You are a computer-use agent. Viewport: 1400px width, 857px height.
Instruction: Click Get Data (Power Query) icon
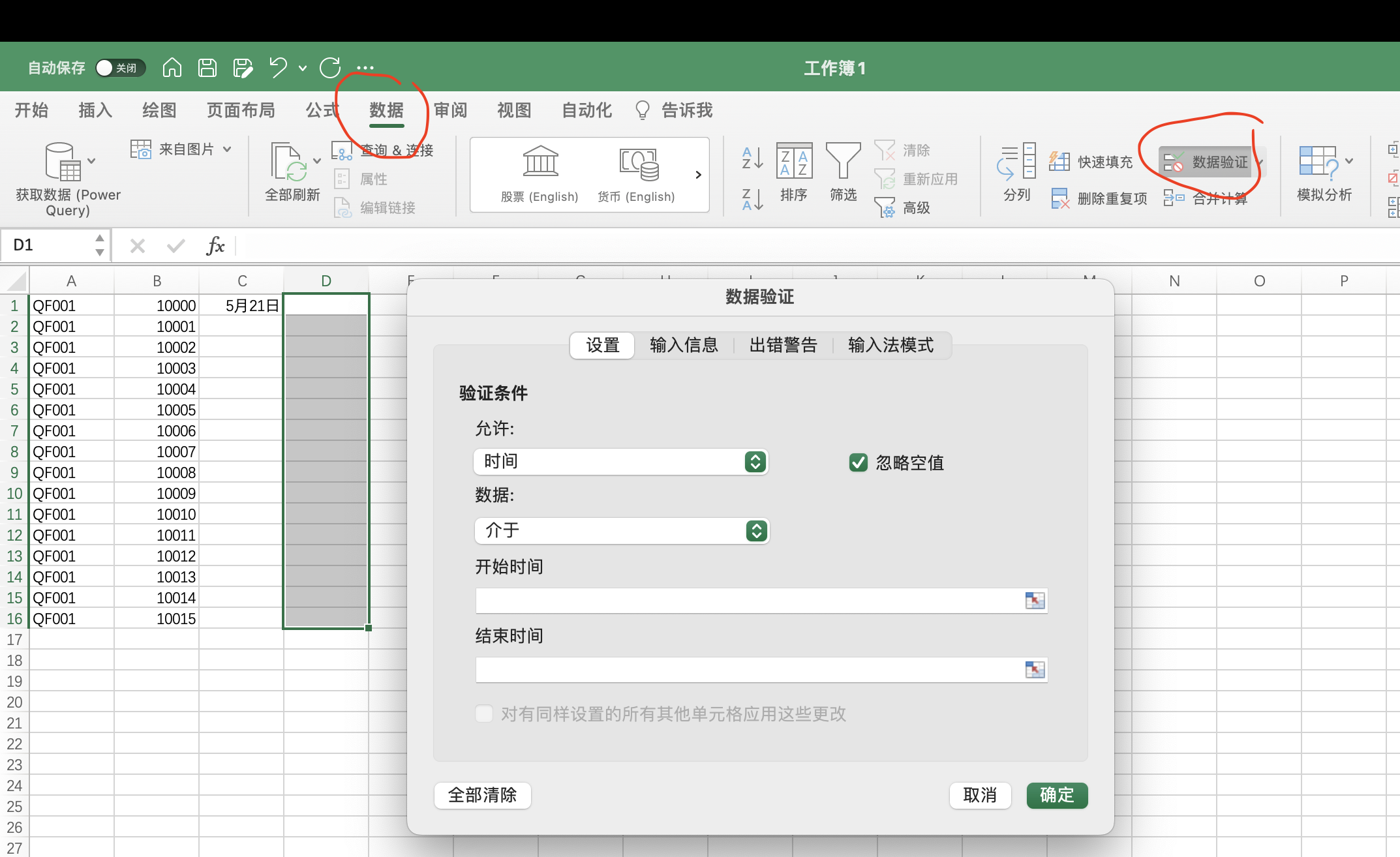point(63,161)
